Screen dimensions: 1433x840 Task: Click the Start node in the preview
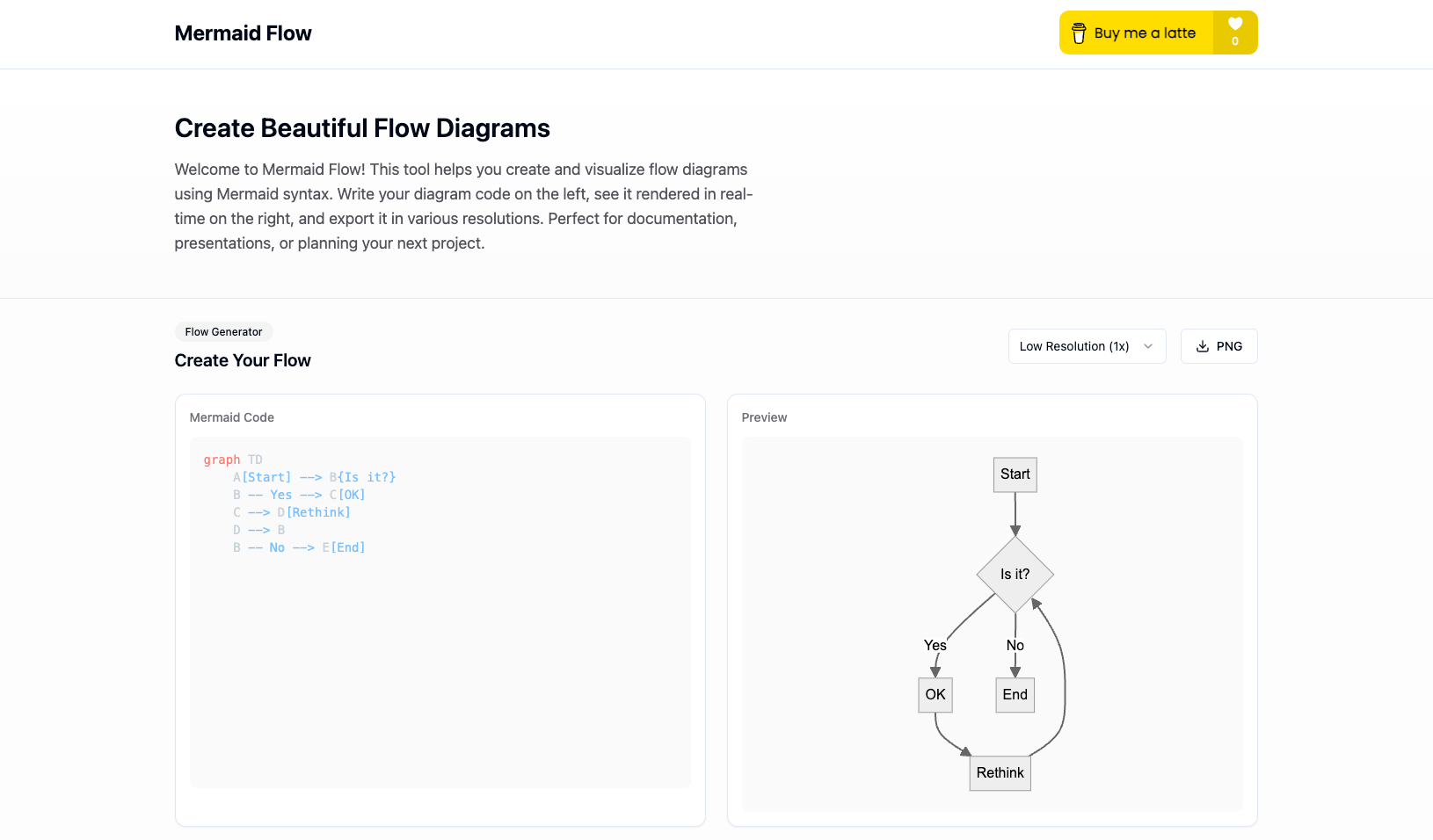1015,474
